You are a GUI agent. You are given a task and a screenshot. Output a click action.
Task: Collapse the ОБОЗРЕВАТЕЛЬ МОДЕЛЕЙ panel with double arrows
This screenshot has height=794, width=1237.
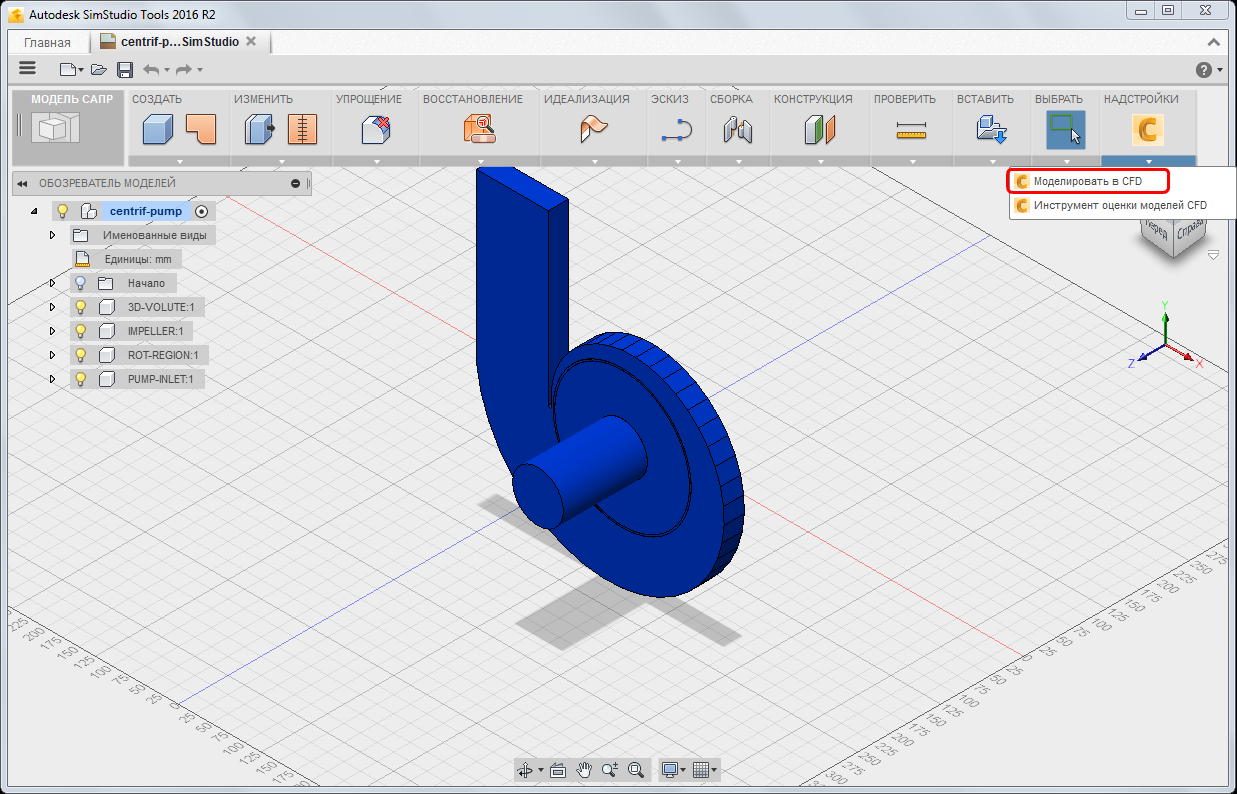coord(22,183)
